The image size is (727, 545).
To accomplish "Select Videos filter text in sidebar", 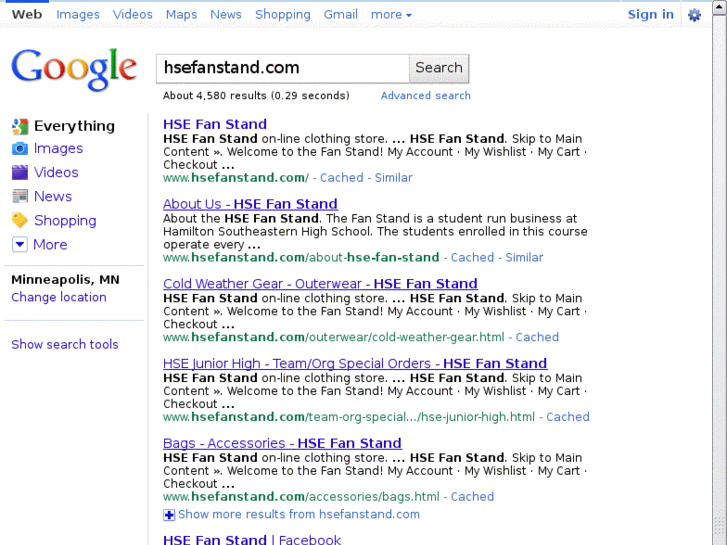I will (x=56, y=173).
